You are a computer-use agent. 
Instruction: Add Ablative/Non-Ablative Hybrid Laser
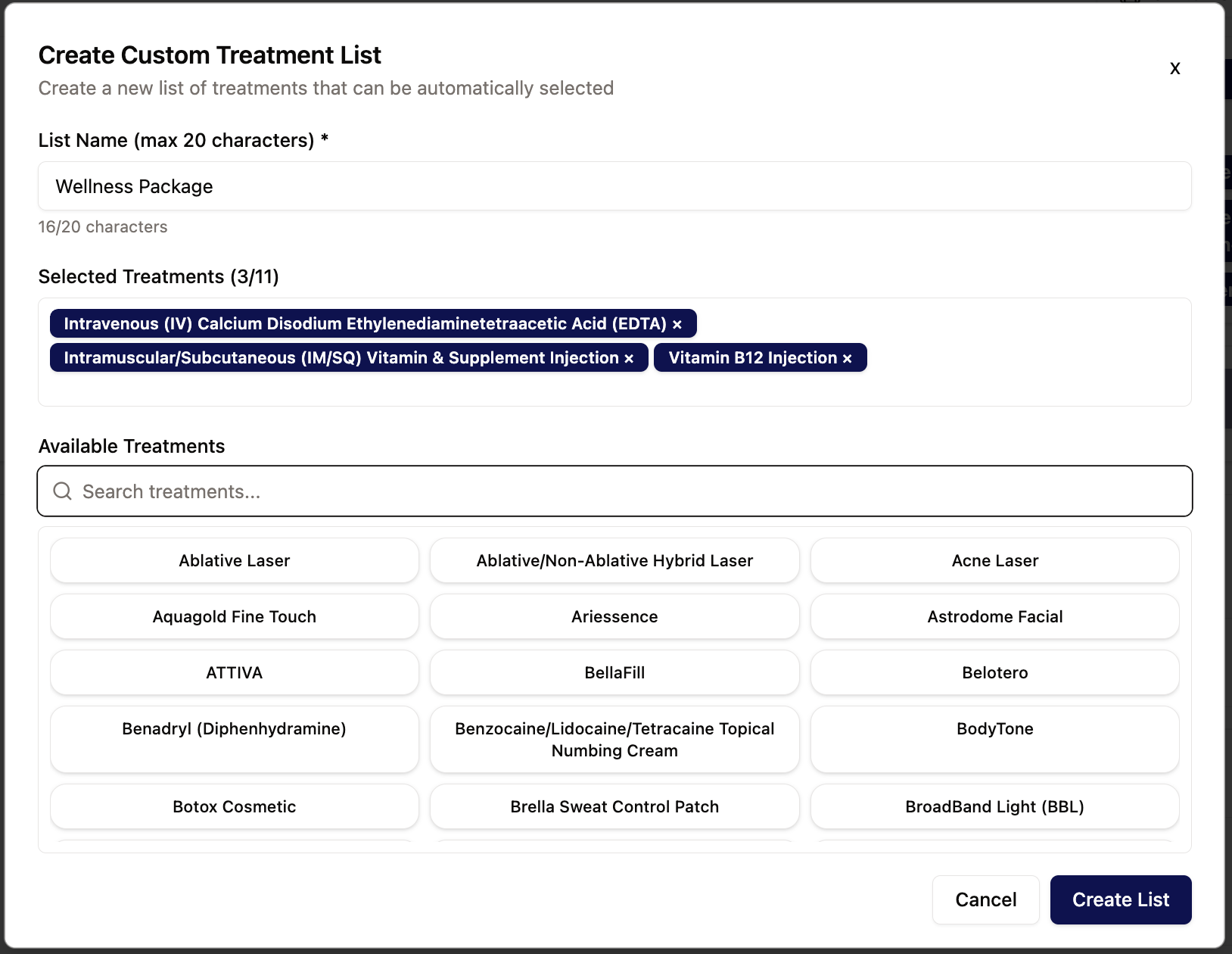pos(614,560)
